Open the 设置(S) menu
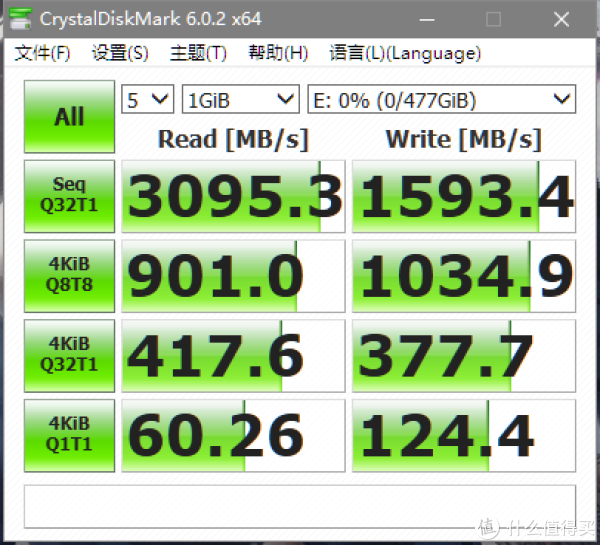This screenshot has width=600, height=545. 120,53
